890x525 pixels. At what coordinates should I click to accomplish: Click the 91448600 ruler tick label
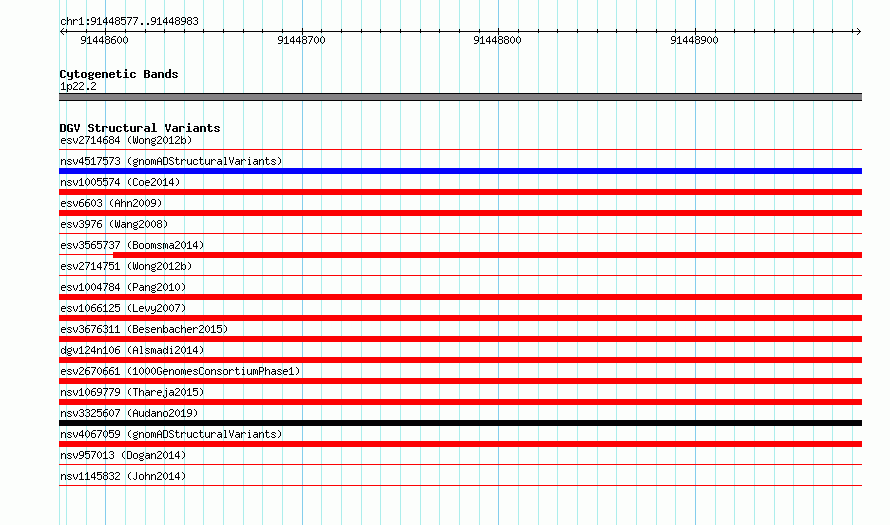click(104, 40)
